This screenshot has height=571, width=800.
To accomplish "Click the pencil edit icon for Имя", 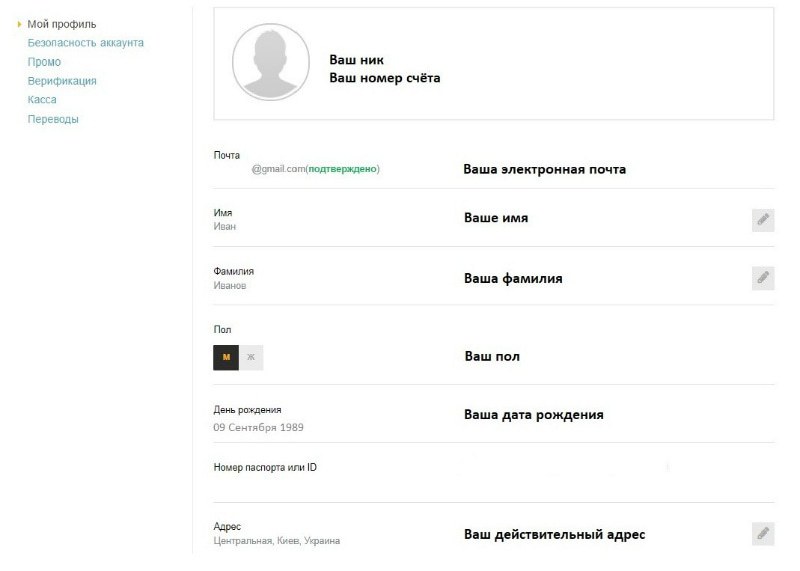I will click(763, 220).
